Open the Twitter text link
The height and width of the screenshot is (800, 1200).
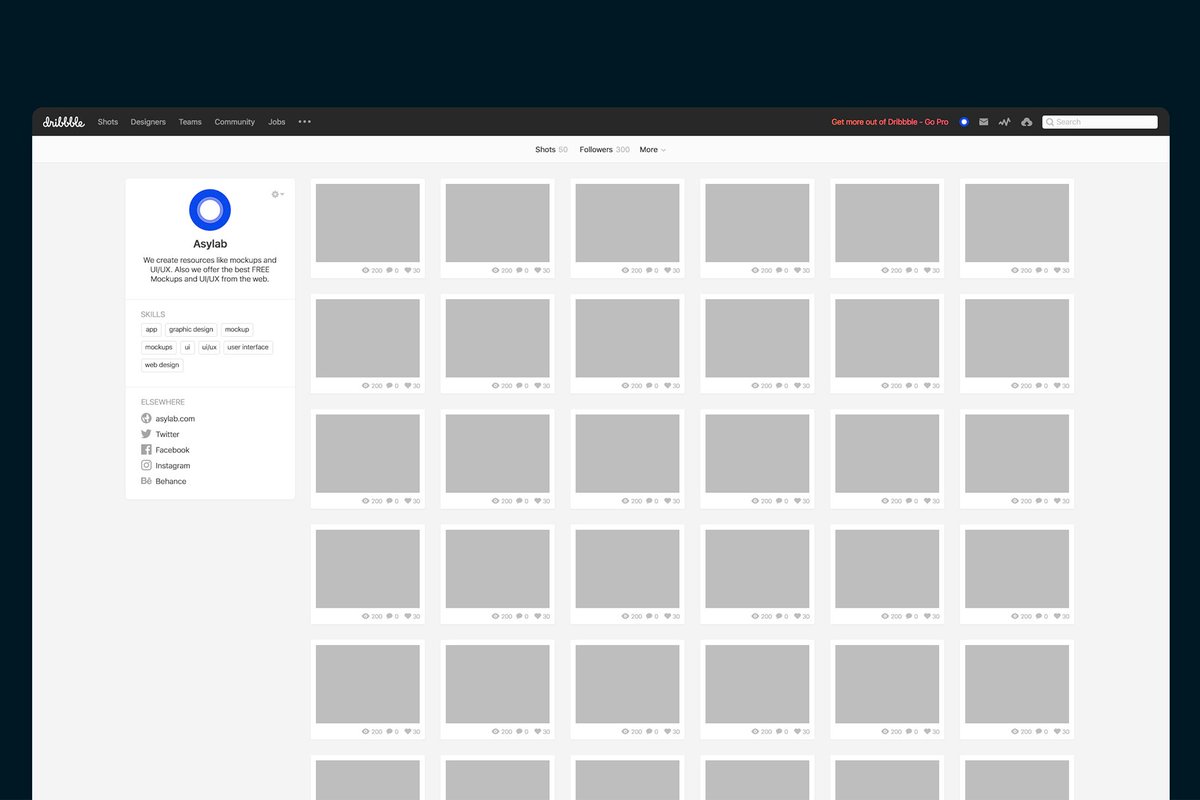tap(168, 434)
